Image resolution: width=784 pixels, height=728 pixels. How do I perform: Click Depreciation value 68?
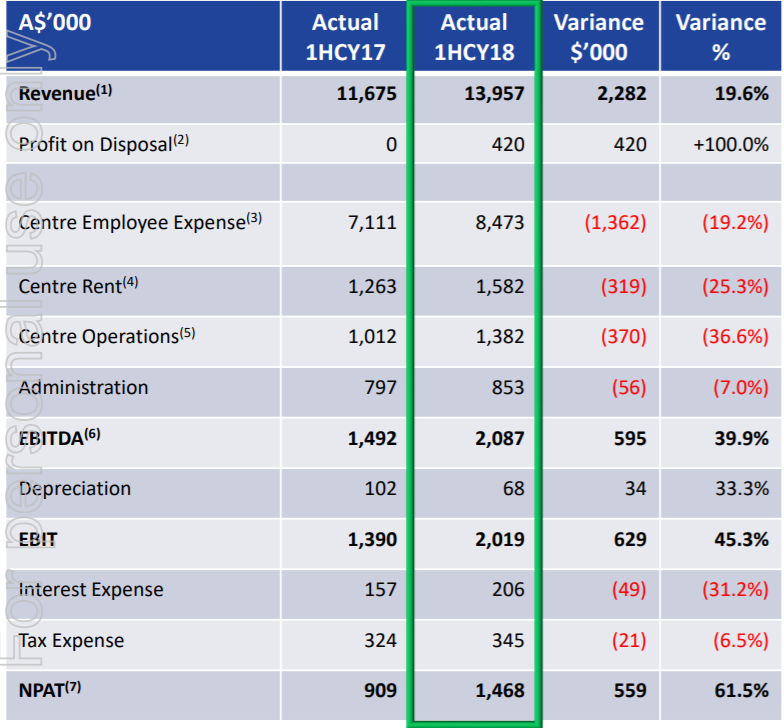[x=514, y=488]
